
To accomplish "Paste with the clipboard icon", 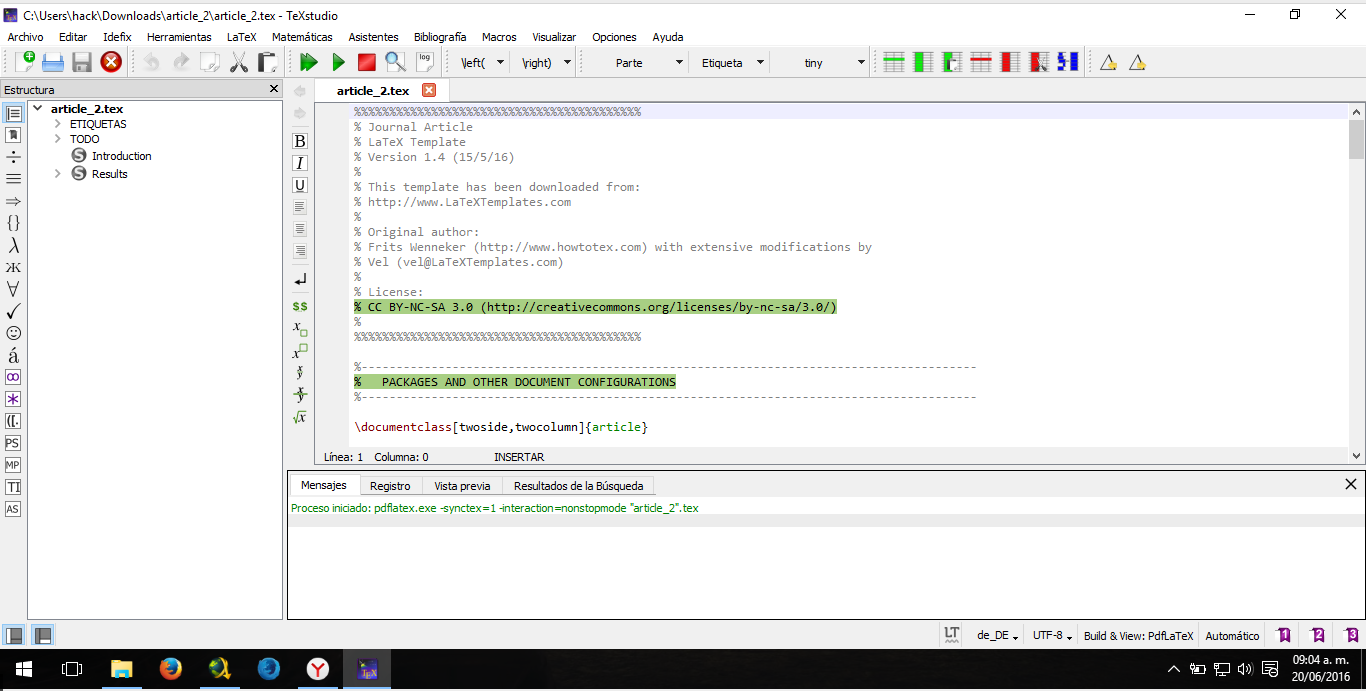I will point(267,62).
